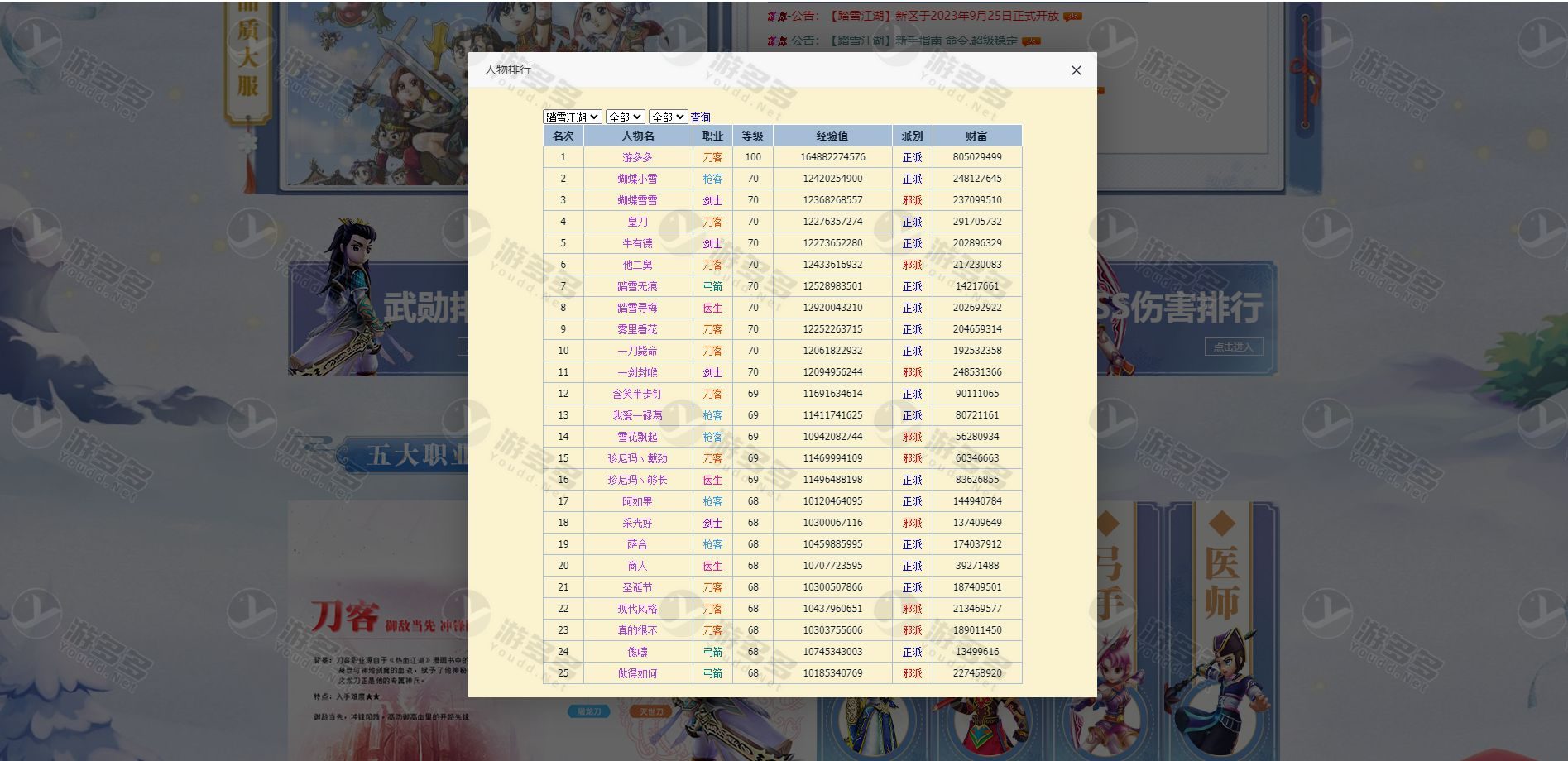Open player 游多多 ranked first

coord(637,157)
